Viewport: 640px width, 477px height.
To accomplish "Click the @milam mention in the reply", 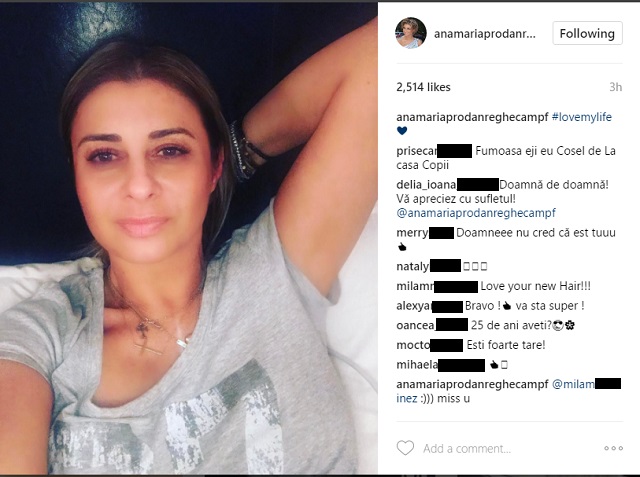I will pyautogui.click(x=586, y=384).
